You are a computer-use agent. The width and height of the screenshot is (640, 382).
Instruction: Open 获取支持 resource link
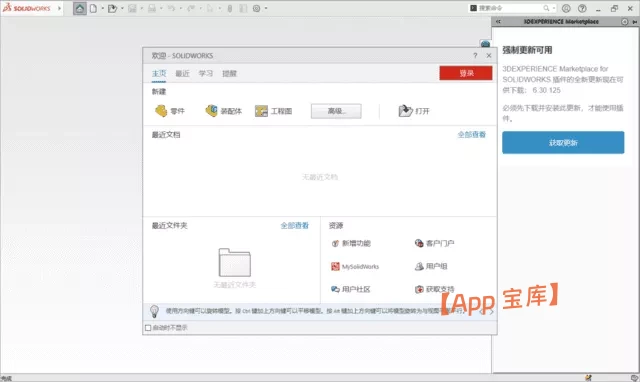pos(434,289)
